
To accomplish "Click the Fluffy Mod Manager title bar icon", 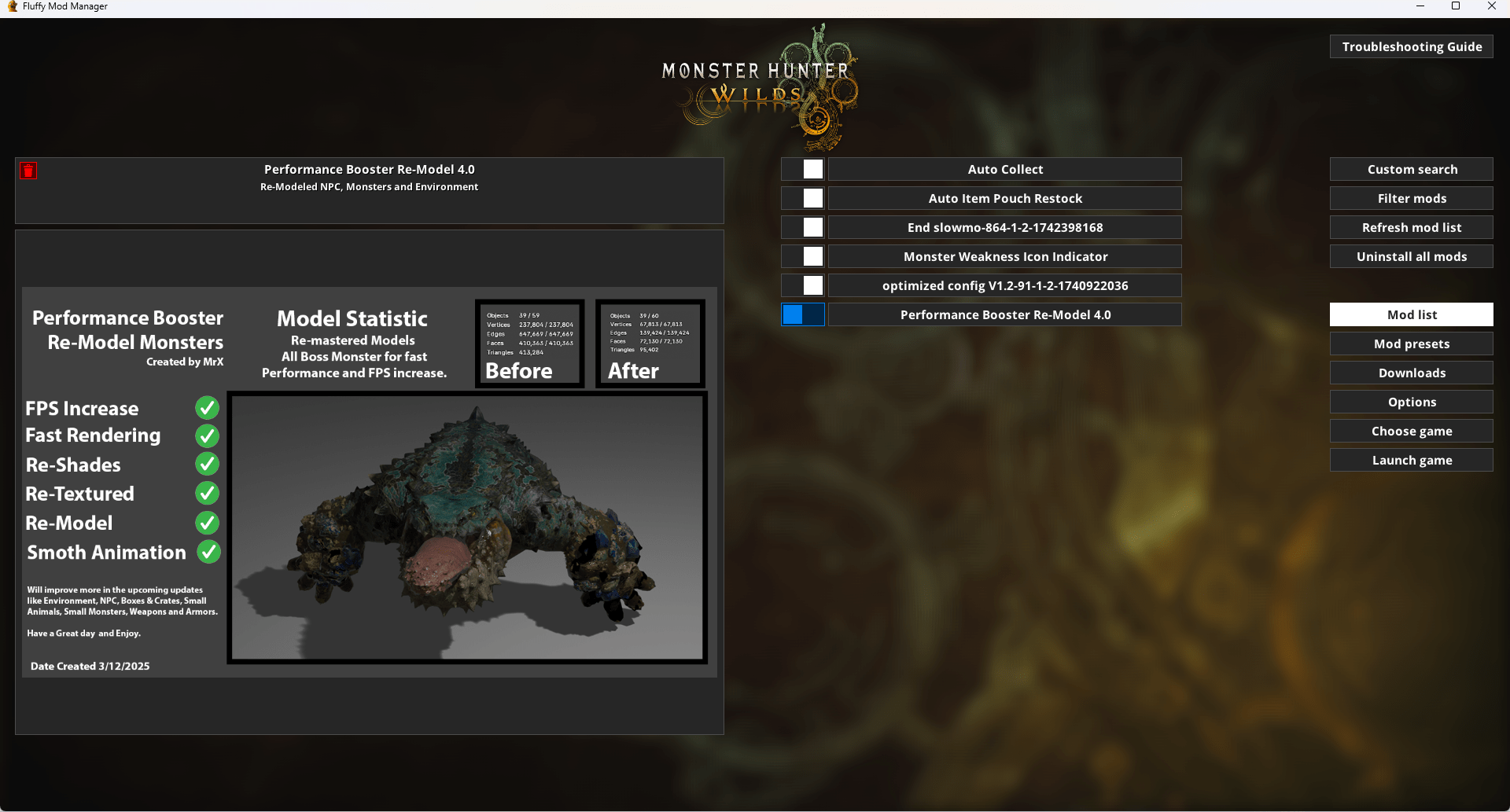I will (x=12, y=6).
